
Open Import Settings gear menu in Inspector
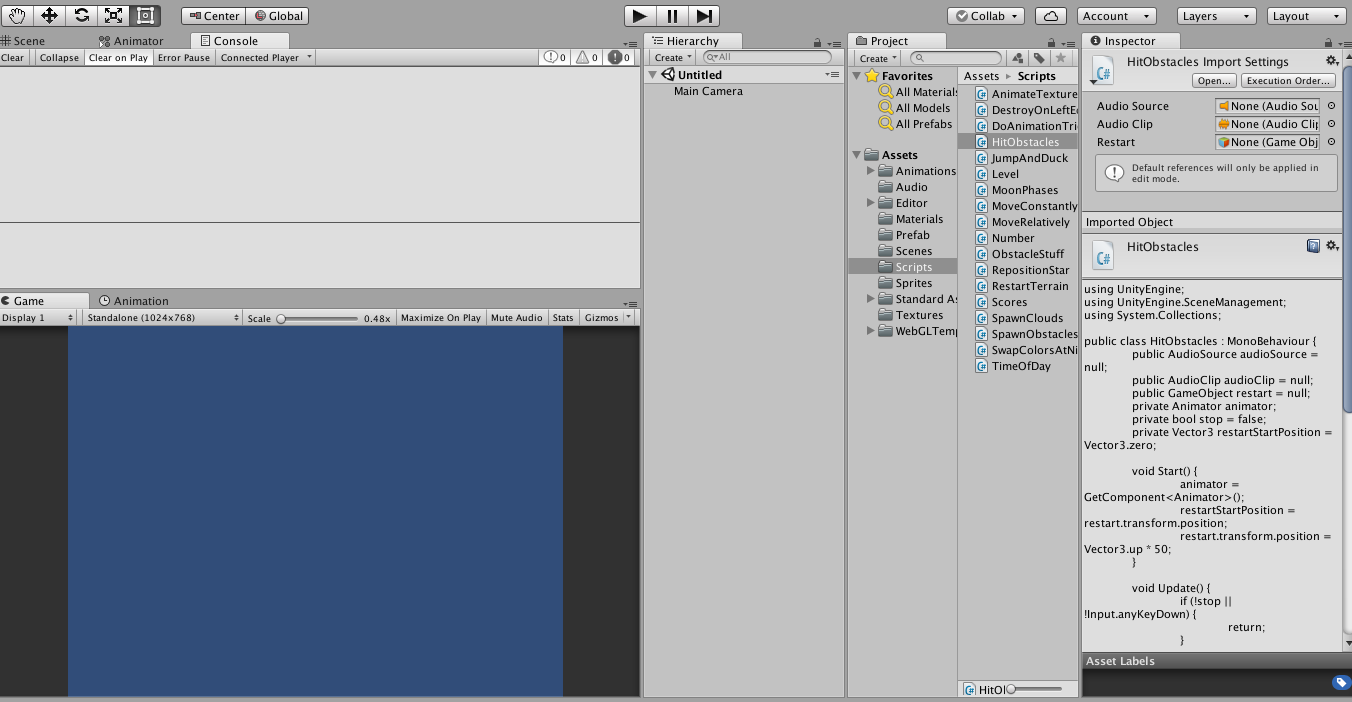click(x=1332, y=61)
